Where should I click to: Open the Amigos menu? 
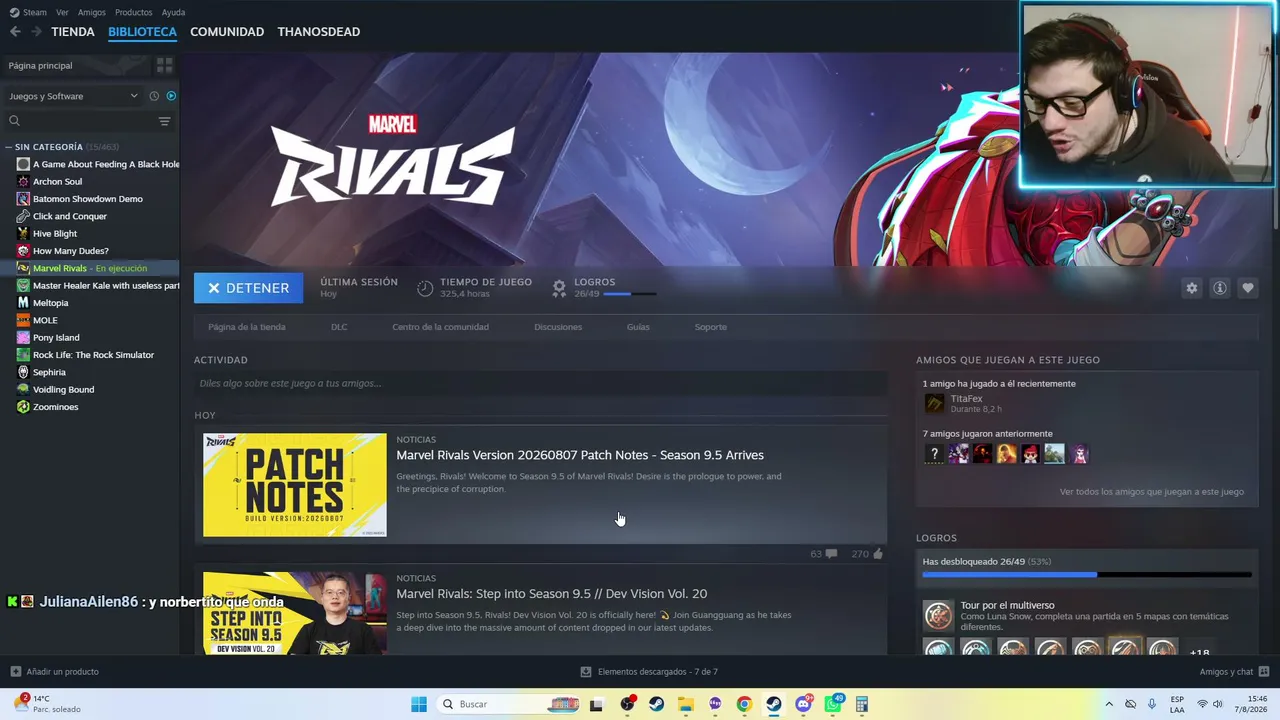pyautogui.click(x=92, y=12)
